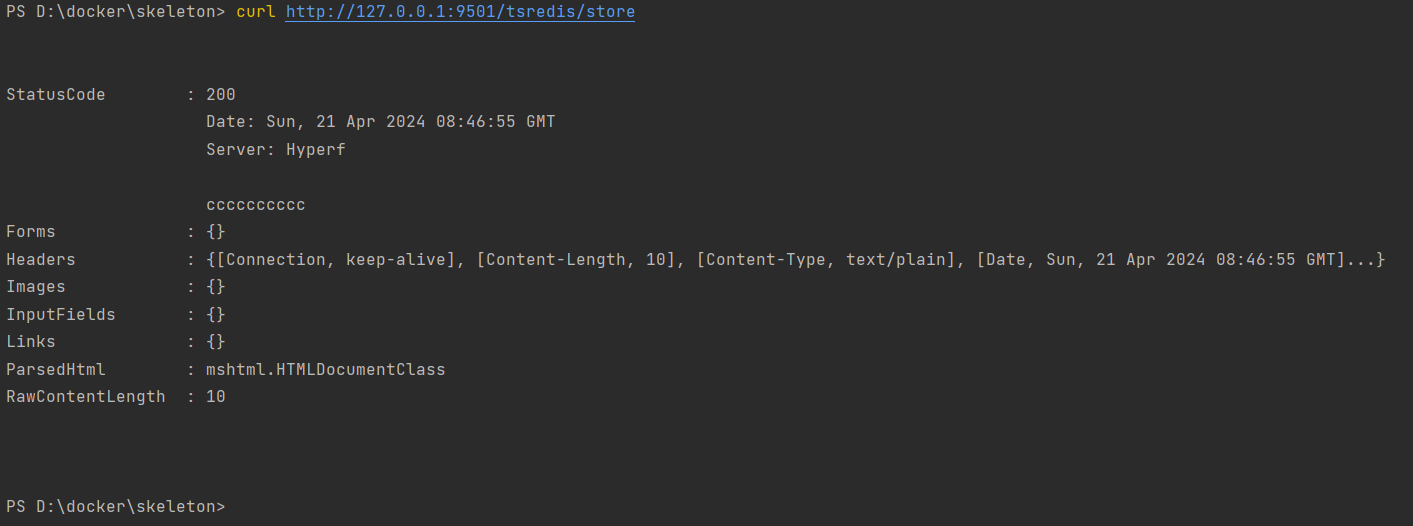This screenshot has width=1413, height=526.
Task: Click the Server: Hyperf line
Action: tap(276, 150)
